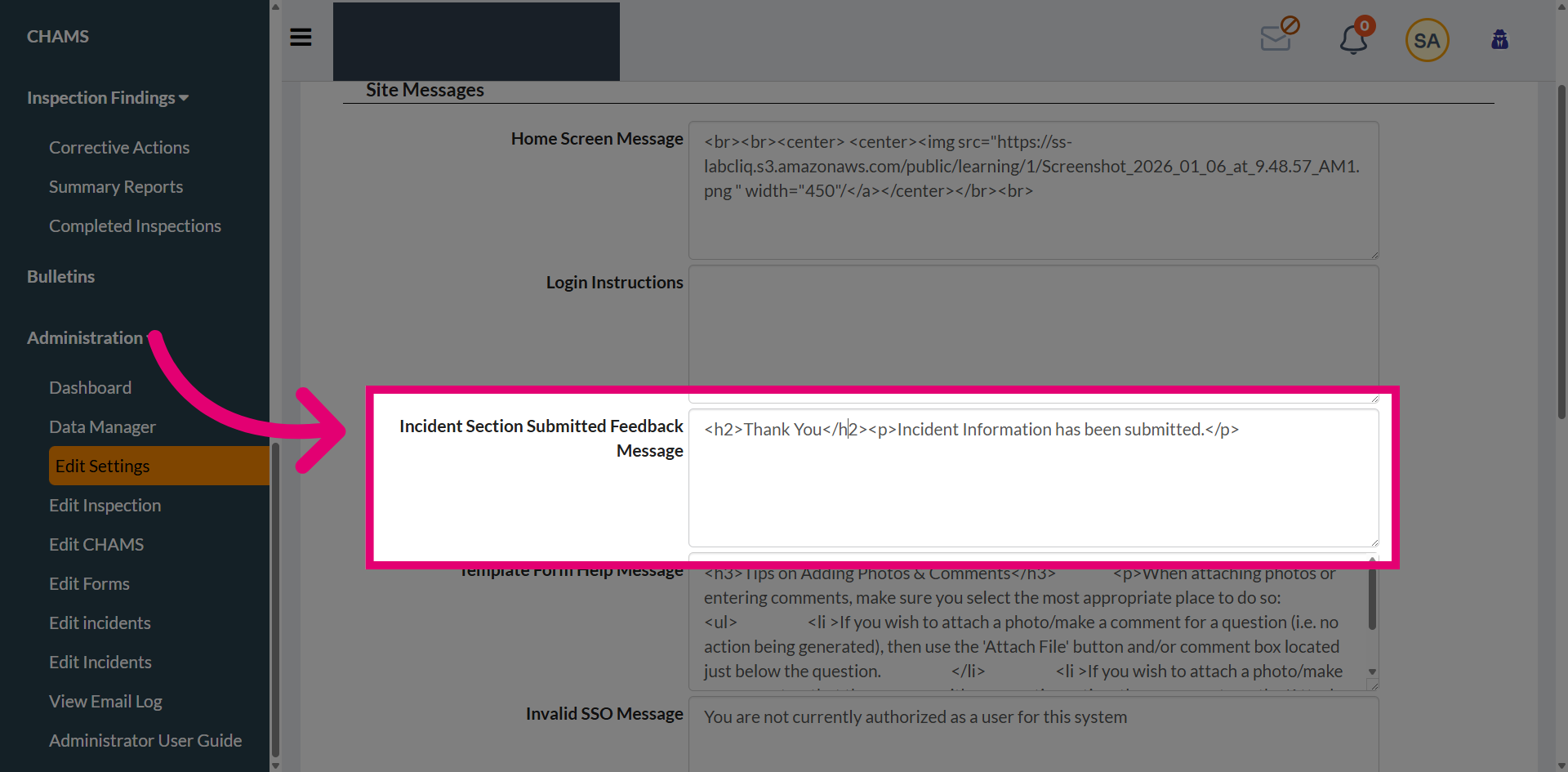Open Edit CHAMS
This screenshot has width=1568, height=772.
[96, 545]
